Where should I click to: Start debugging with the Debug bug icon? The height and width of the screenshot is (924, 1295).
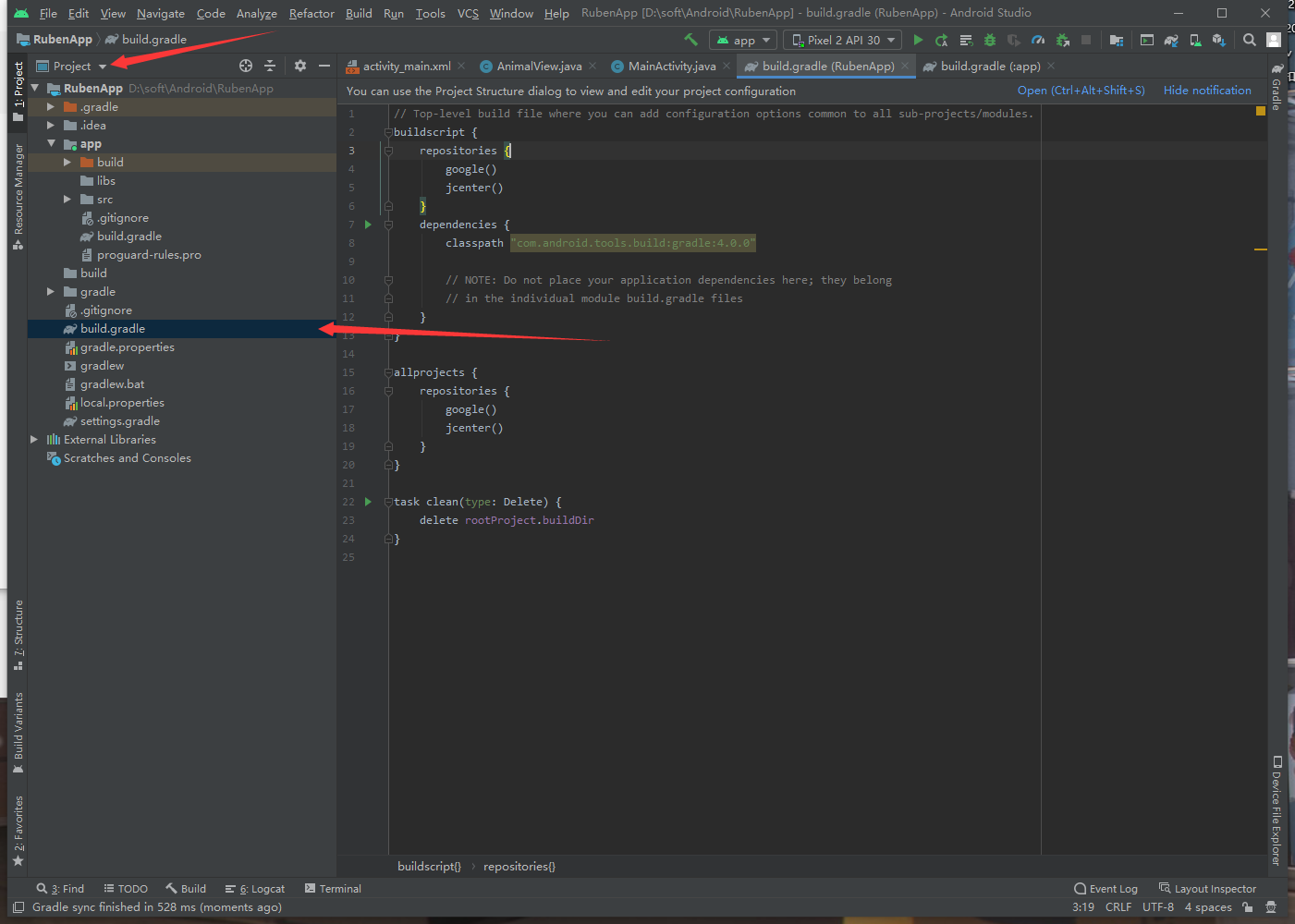990,40
